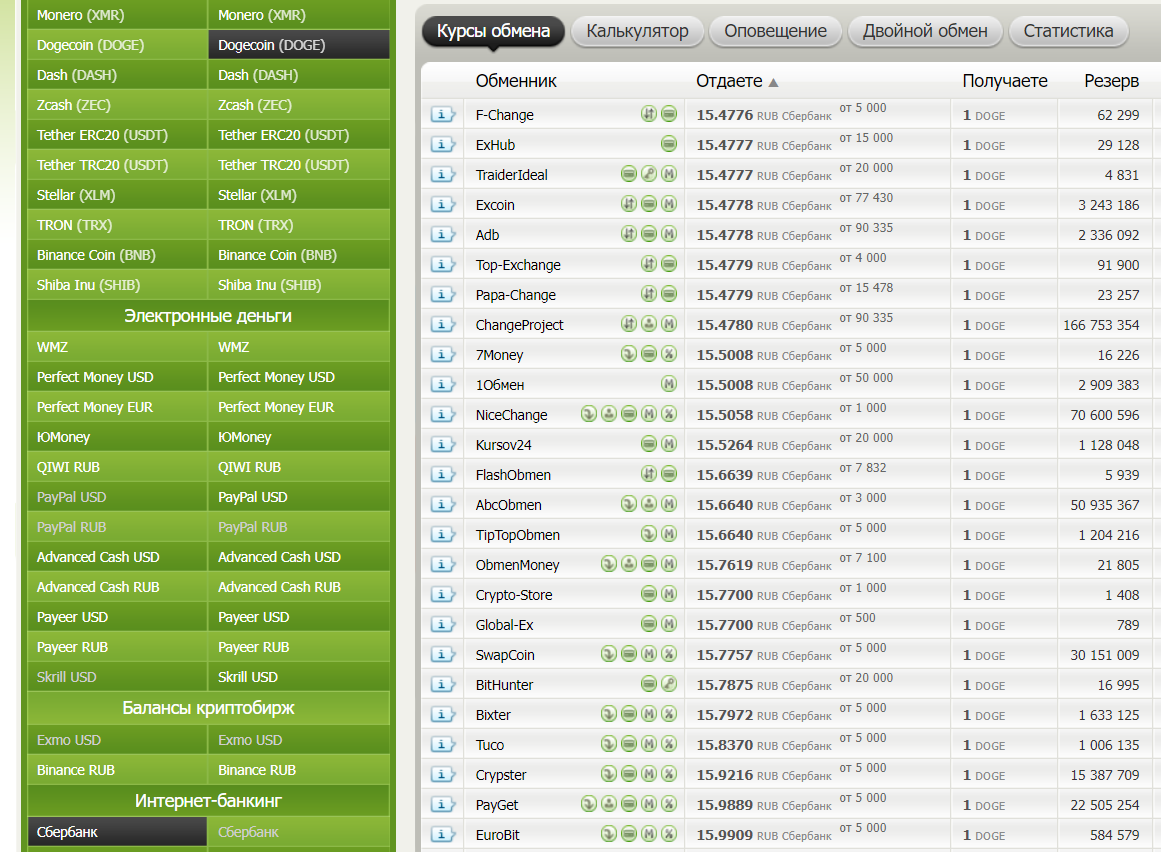Open info icon for NiceChange row
This screenshot has height=852, width=1161.
click(442, 415)
